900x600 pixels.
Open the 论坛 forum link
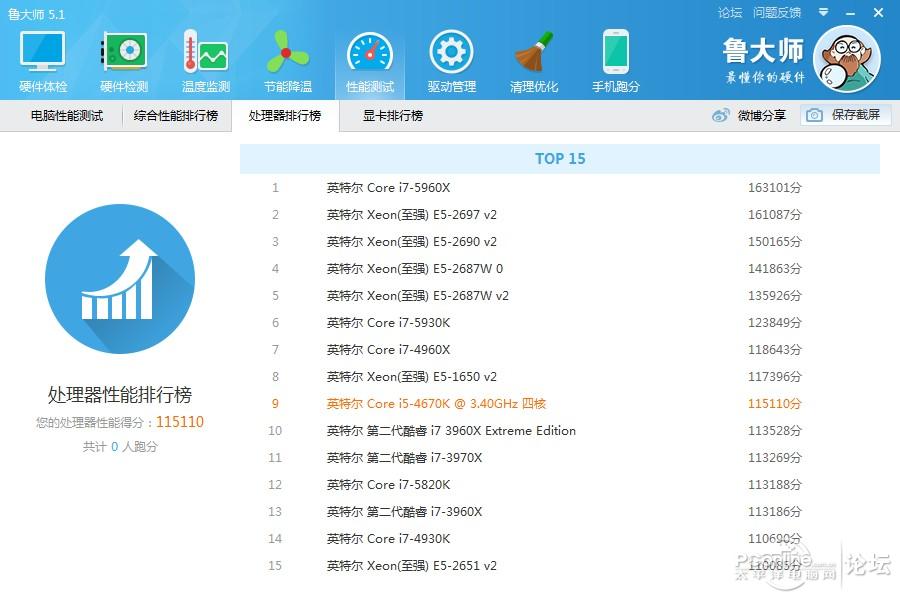pos(730,12)
